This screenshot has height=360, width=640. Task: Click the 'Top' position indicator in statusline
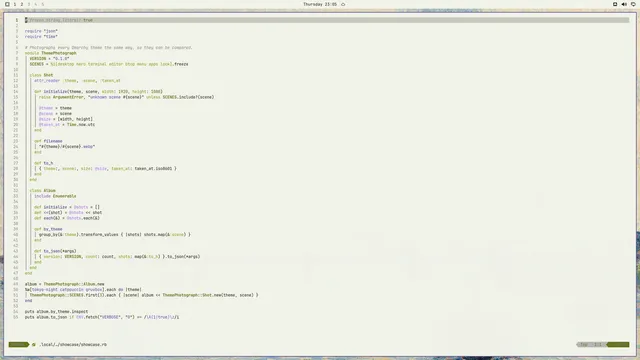coord(584,344)
